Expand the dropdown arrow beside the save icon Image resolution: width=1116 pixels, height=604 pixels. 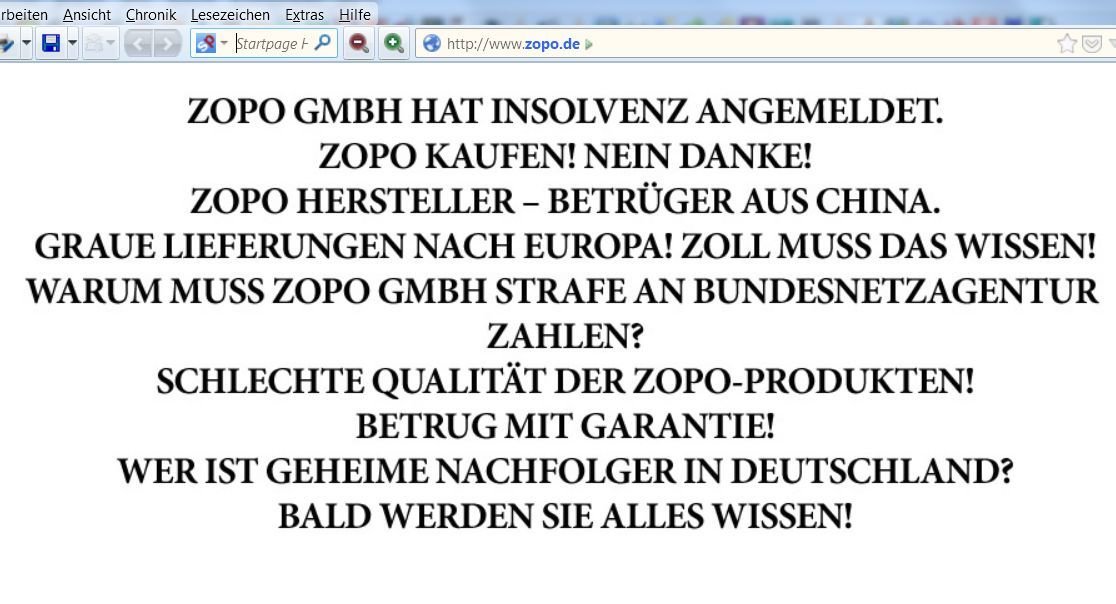[x=72, y=44]
